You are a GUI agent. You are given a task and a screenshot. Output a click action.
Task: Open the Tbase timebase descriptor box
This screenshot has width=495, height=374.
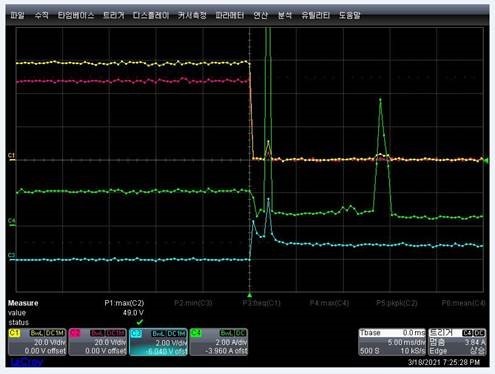point(392,342)
